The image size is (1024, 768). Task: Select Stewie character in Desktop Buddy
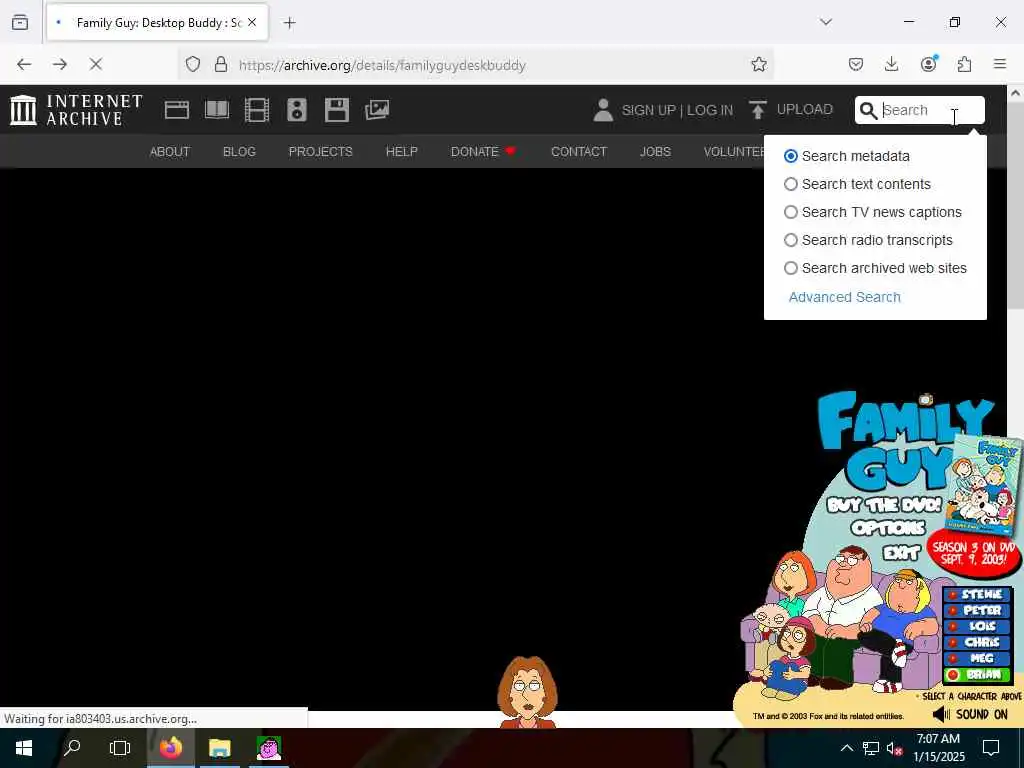point(978,594)
